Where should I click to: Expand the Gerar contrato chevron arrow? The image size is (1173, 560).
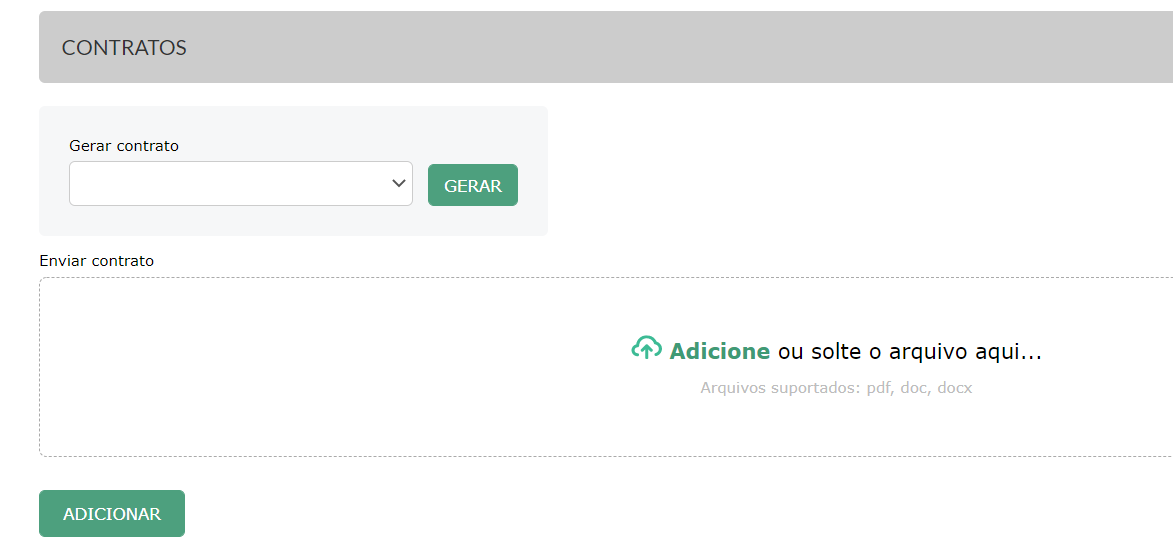(x=399, y=183)
